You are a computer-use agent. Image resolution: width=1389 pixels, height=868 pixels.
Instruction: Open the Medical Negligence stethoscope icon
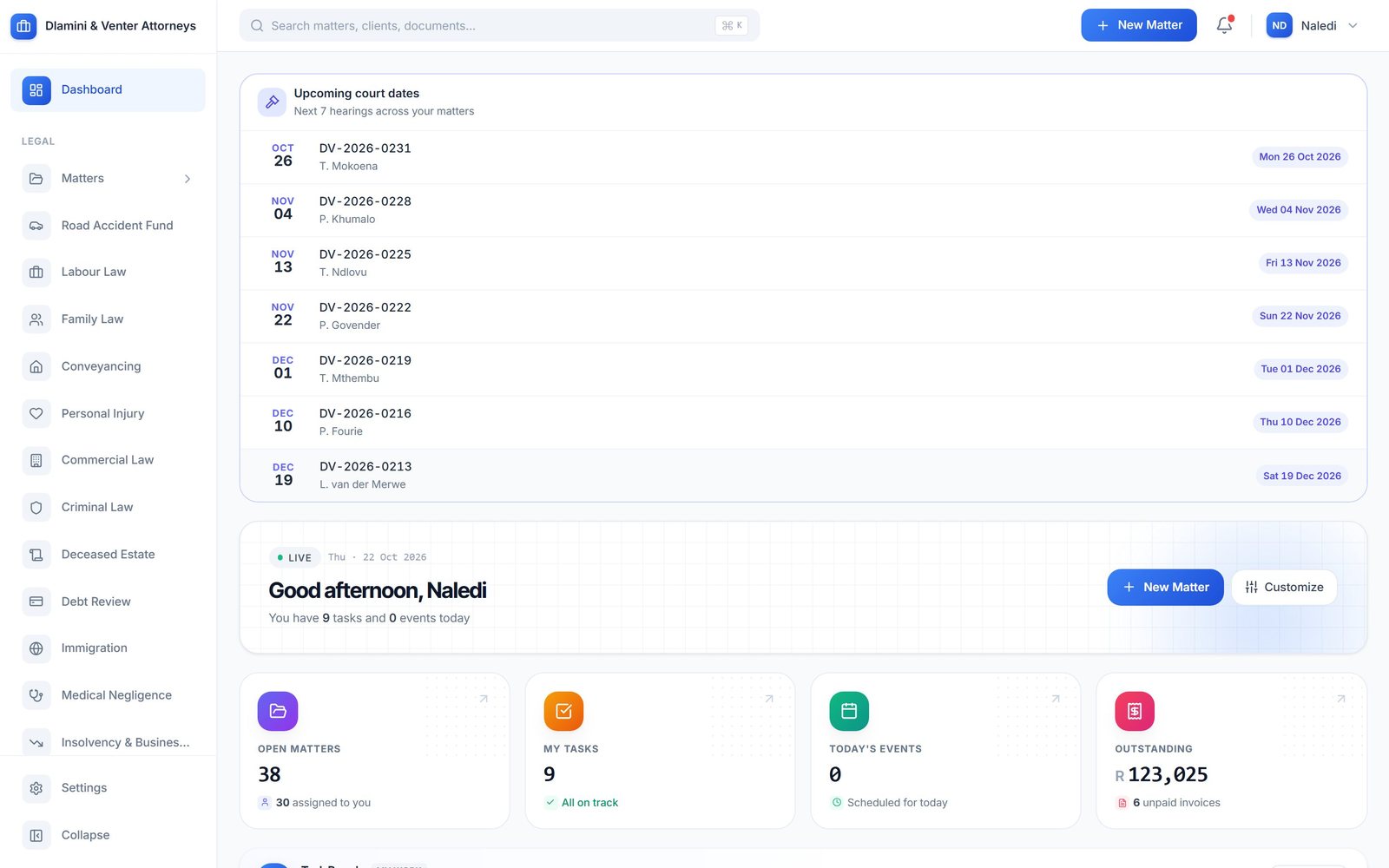coord(36,695)
